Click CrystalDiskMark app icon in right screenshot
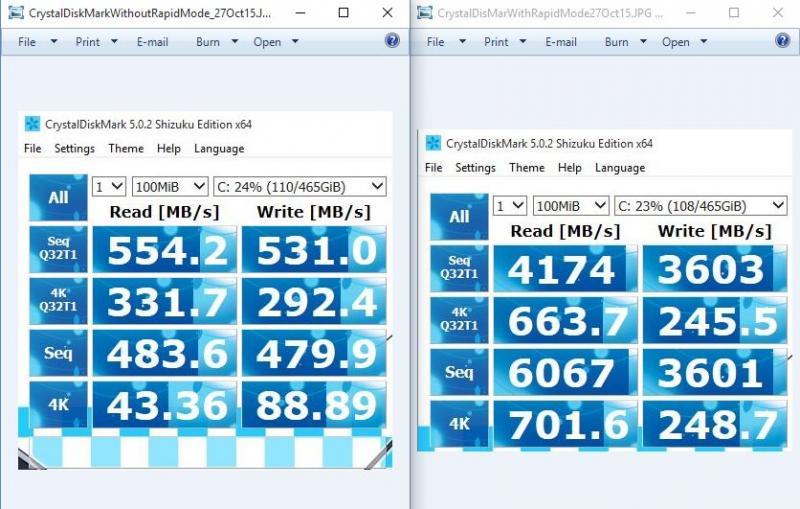Screen dimensions: 800x509 [x=433, y=143]
